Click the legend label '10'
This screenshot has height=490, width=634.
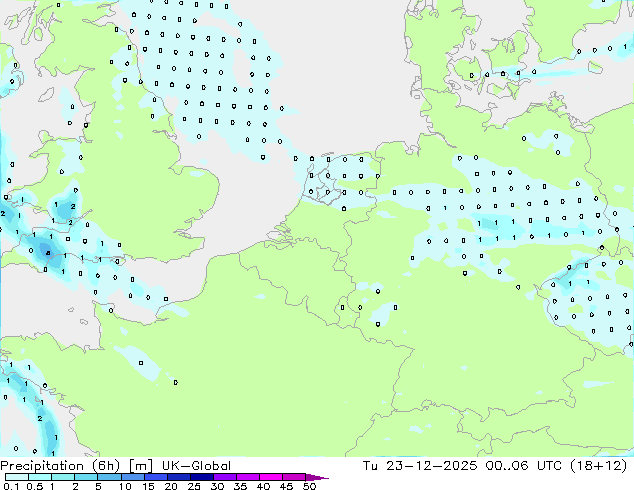pyautogui.click(x=125, y=486)
